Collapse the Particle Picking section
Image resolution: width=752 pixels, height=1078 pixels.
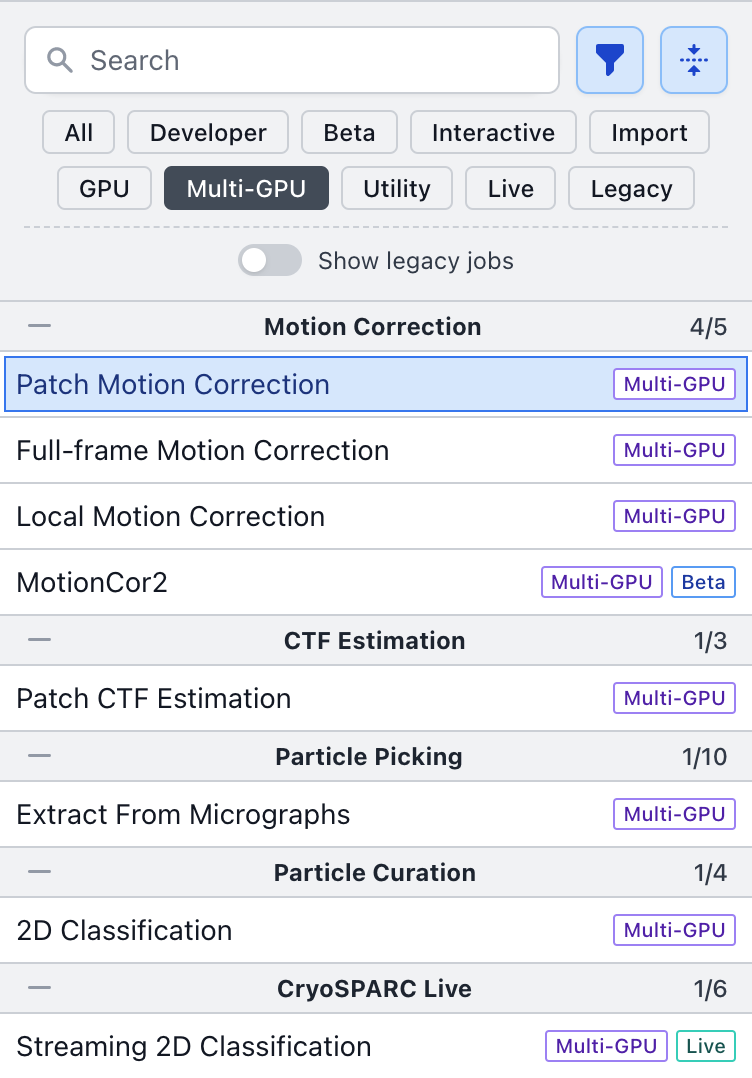pos(40,756)
